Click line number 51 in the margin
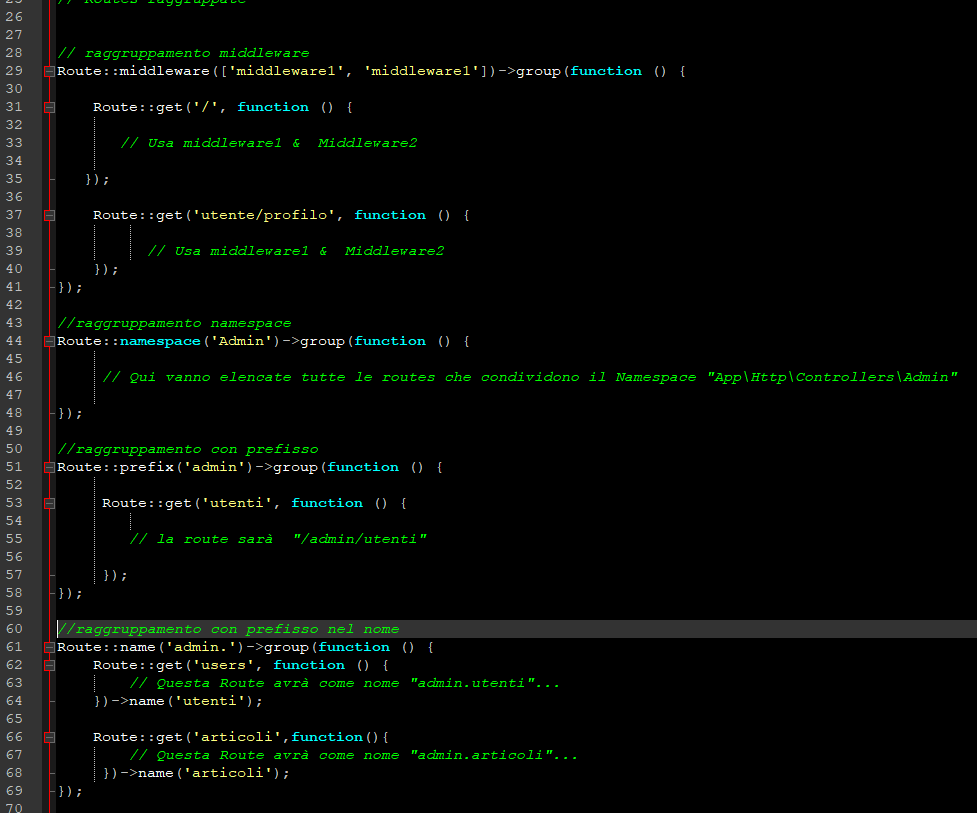977x813 pixels. coord(14,467)
